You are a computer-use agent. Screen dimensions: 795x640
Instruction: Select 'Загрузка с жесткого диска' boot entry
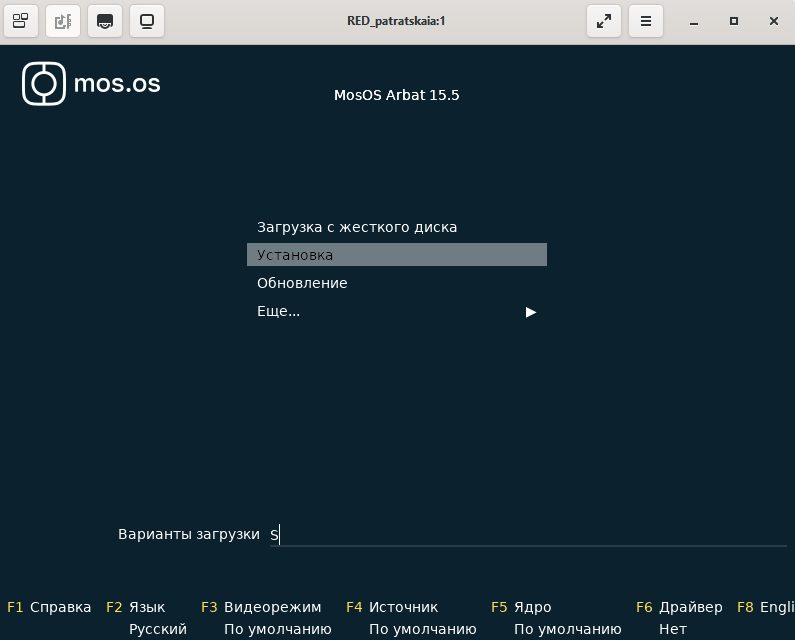tap(397, 227)
